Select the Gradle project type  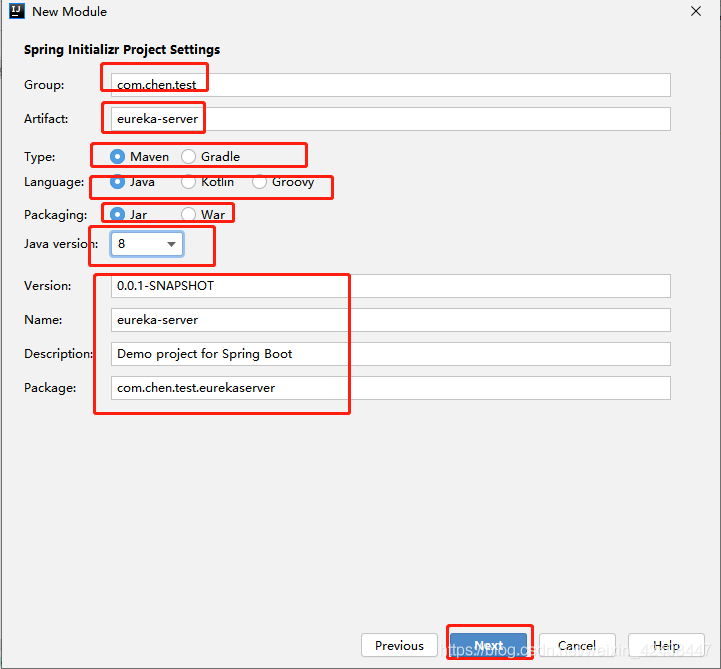click(x=188, y=157)
